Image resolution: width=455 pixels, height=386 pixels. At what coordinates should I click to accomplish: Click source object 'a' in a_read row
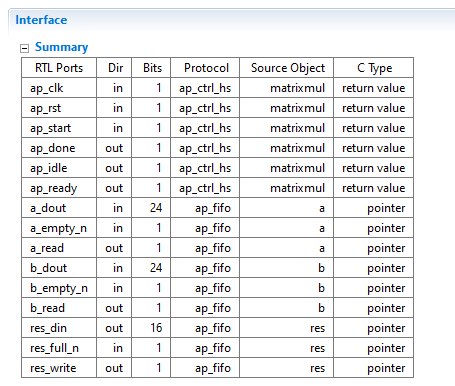(322, 248)
